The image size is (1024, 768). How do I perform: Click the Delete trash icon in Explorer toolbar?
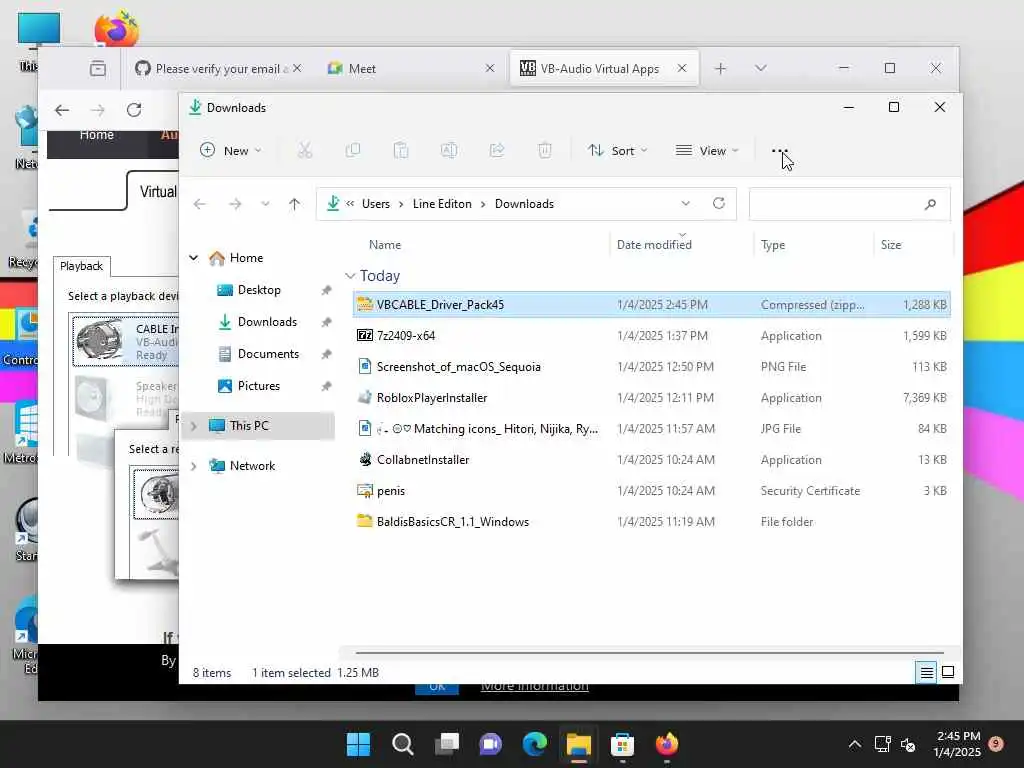[x=545, y=151]
